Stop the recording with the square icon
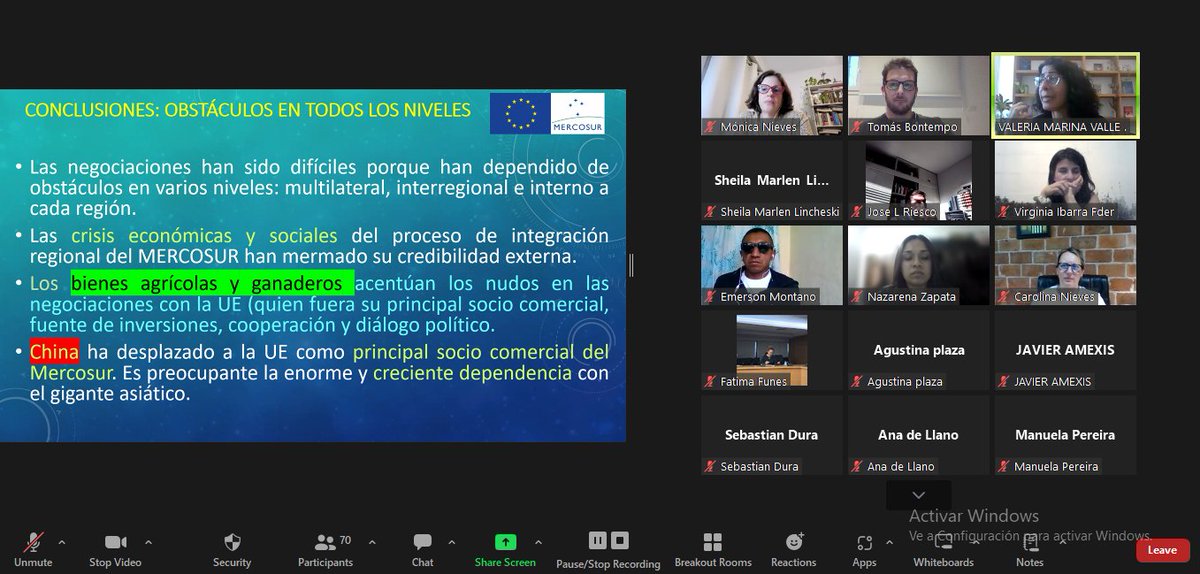The height and width of the screenshot is (574, 1200). coord(620,541)
